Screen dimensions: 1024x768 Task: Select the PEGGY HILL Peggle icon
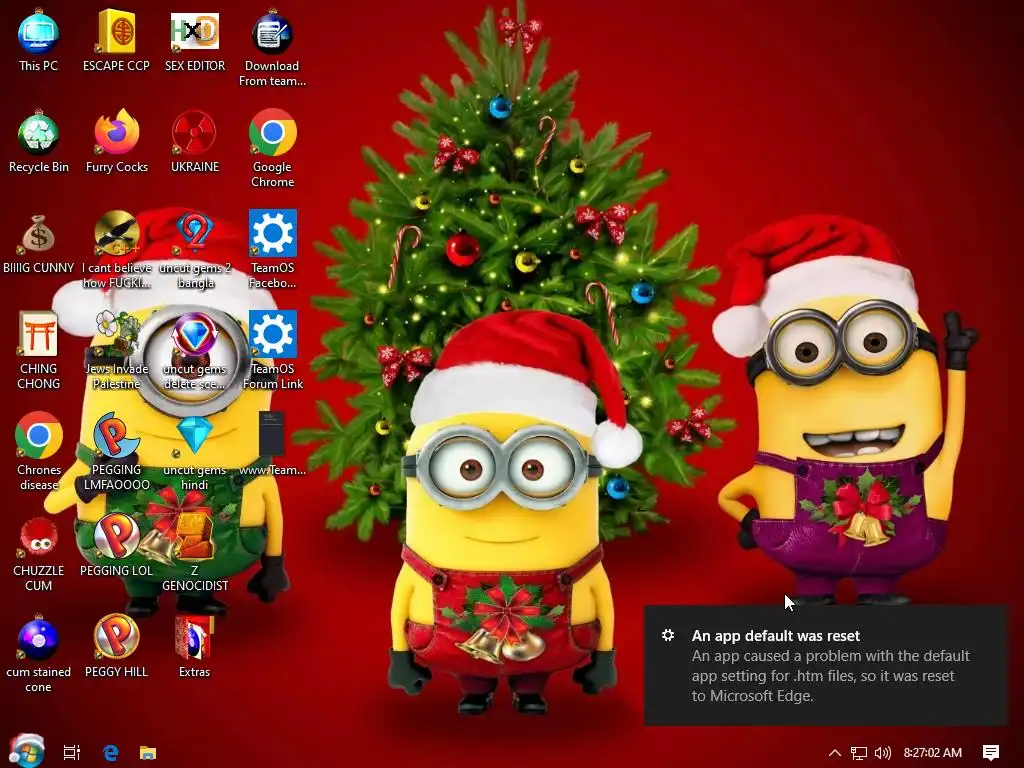coord(116,647)
